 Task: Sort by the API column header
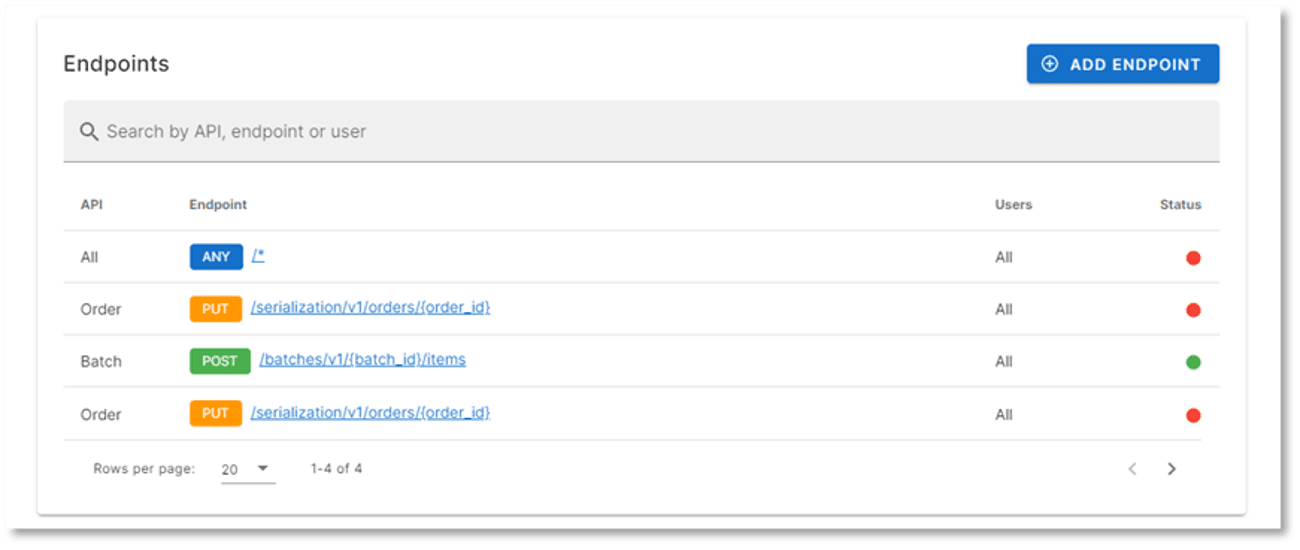coord(92,205)
